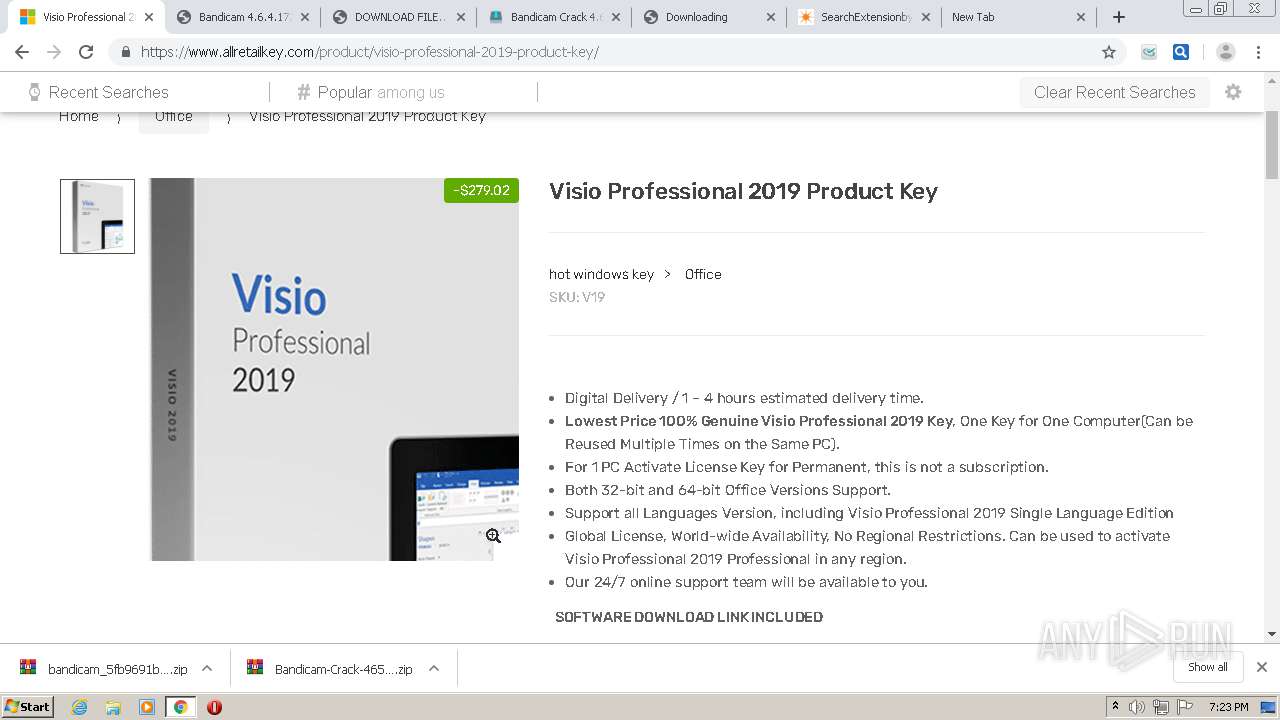Expand options for Bandicam-Crack-465 zip download
1280x720 pixels.
[434, 668]
